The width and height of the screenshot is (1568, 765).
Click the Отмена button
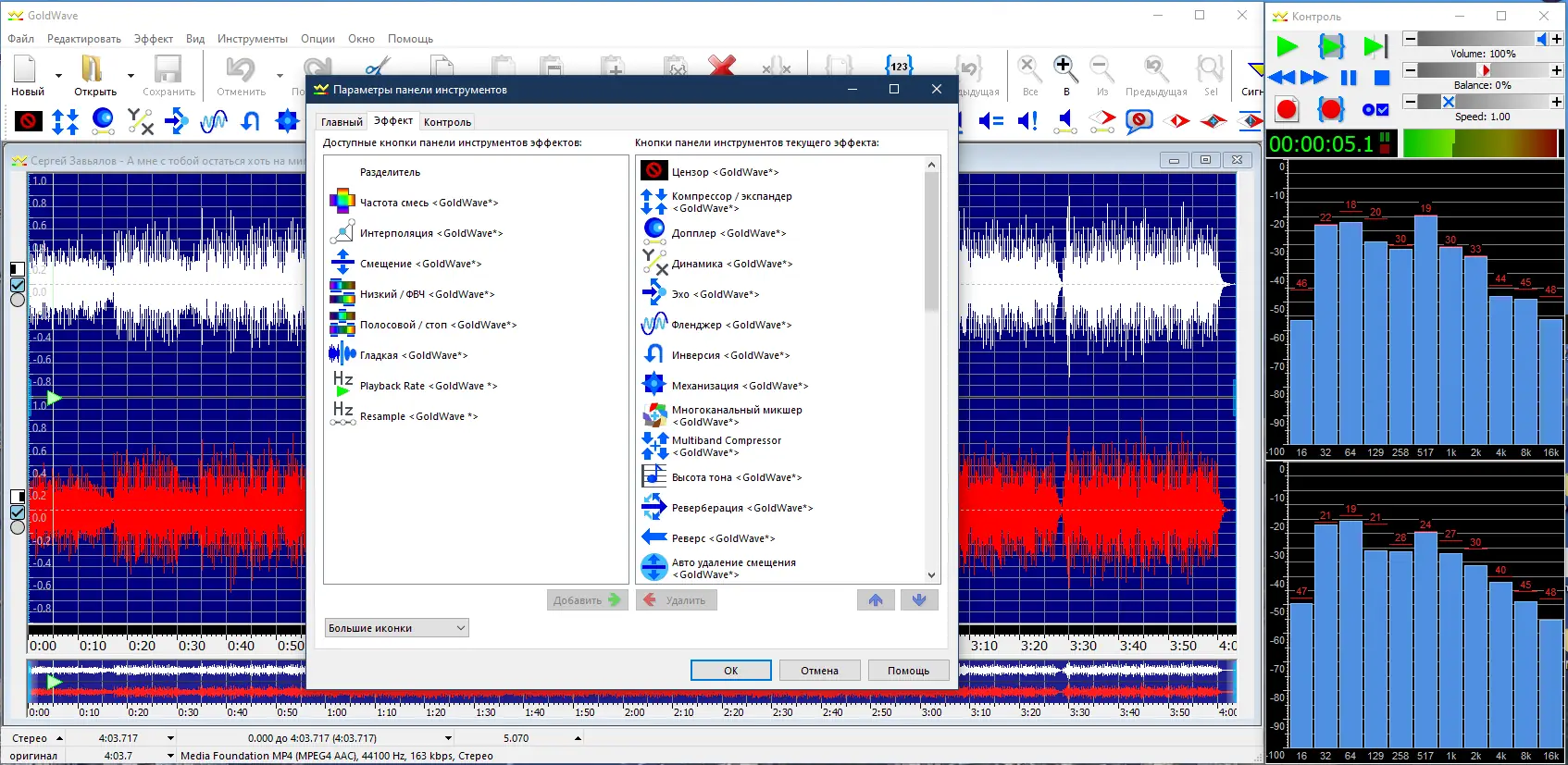[x=819, y=671]
